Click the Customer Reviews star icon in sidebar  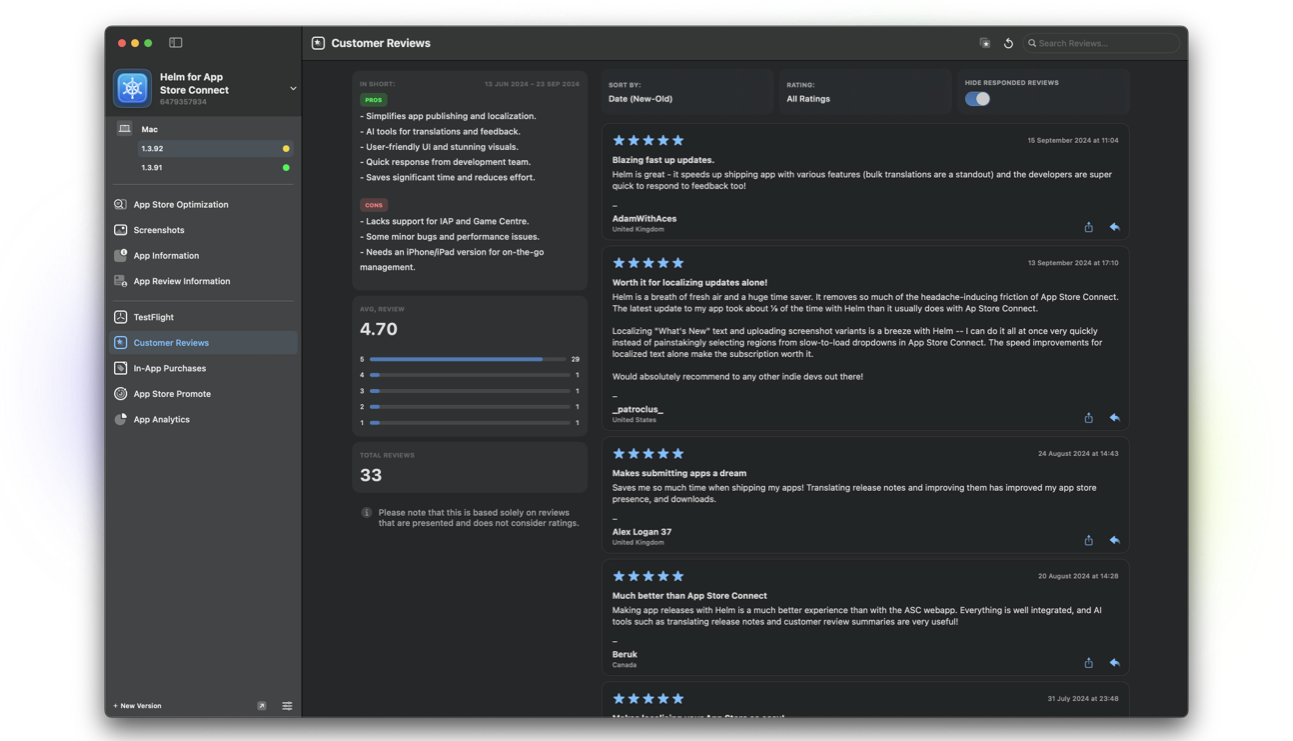click(120, 342)
